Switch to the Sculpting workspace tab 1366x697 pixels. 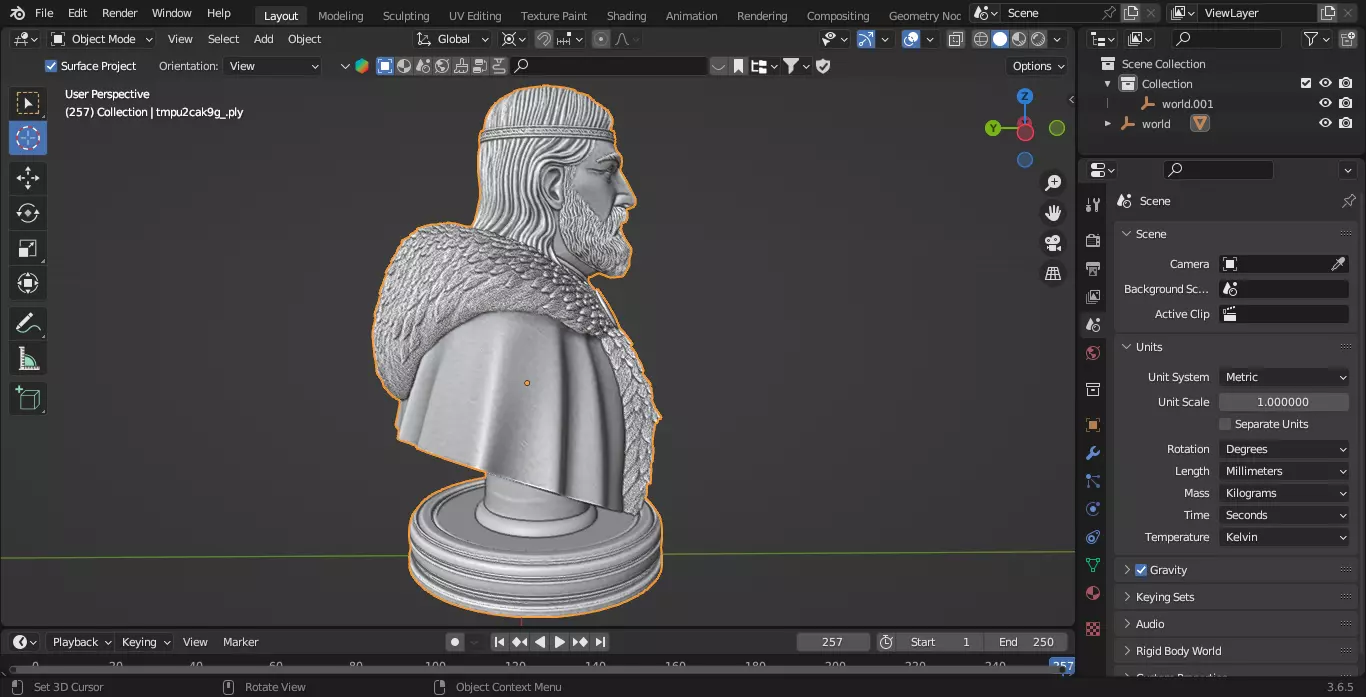point(406,16)
